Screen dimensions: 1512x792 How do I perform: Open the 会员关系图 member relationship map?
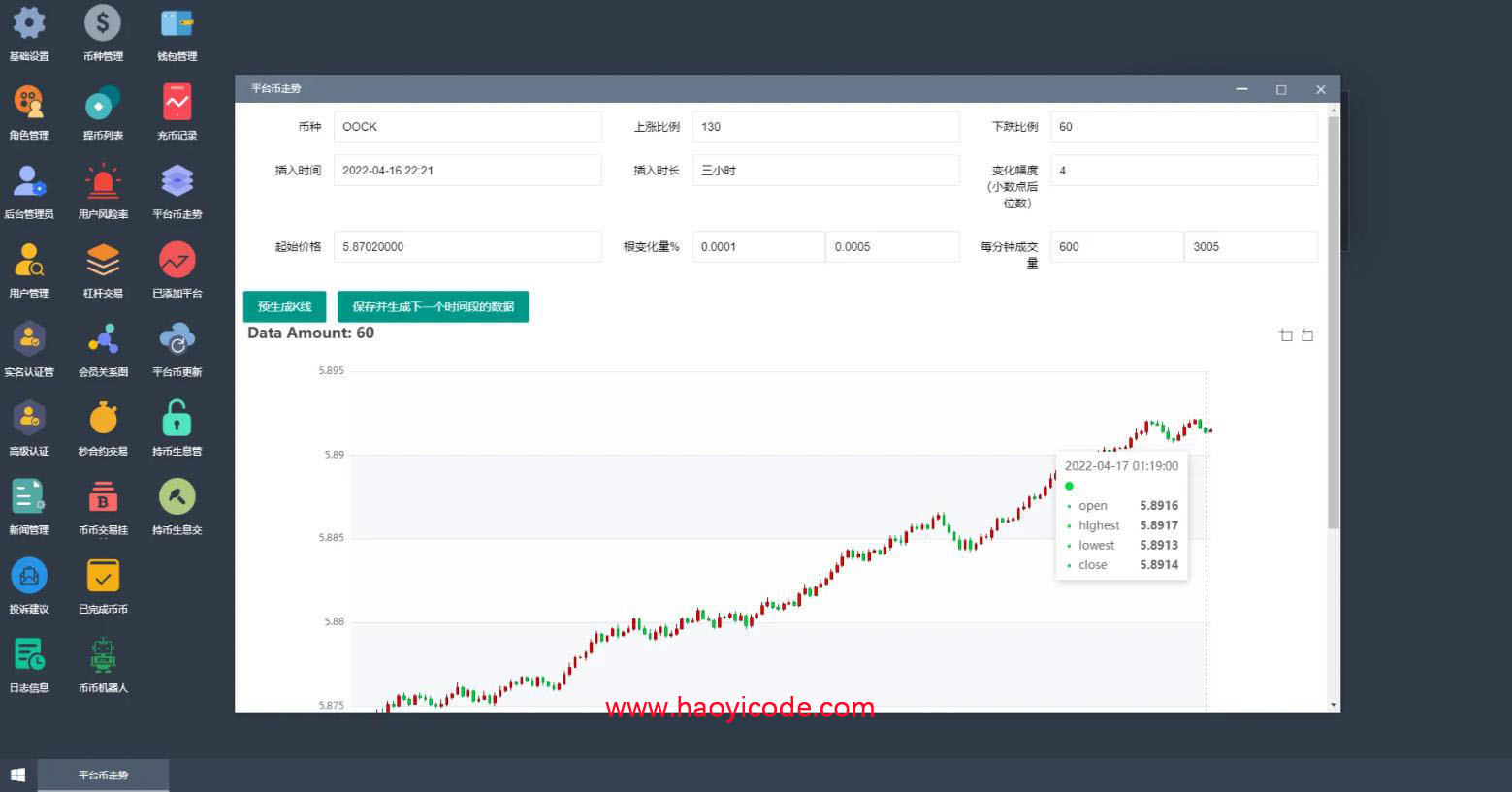pos(102,345)
